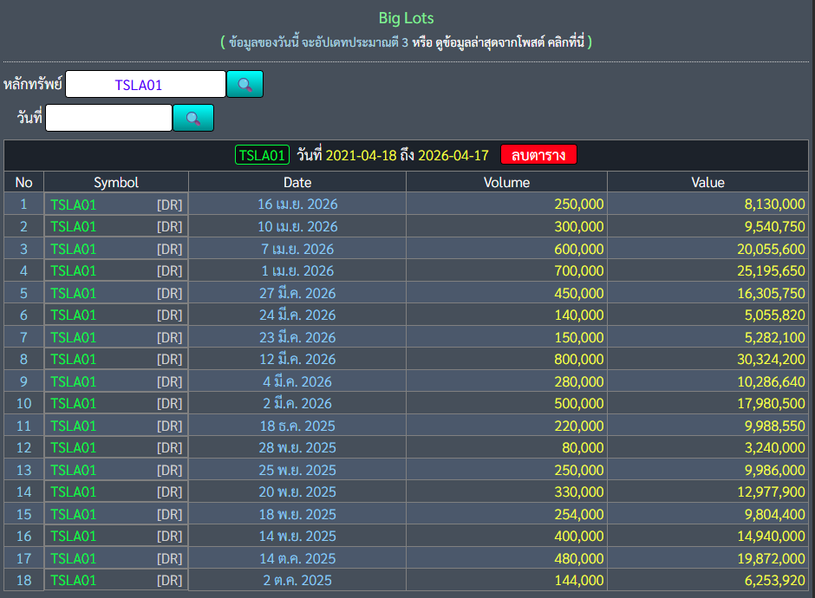Image resolution: width=815 pixels, height=598 pixels.
Task: Click the Symbol column header
Action: (116, 182)
